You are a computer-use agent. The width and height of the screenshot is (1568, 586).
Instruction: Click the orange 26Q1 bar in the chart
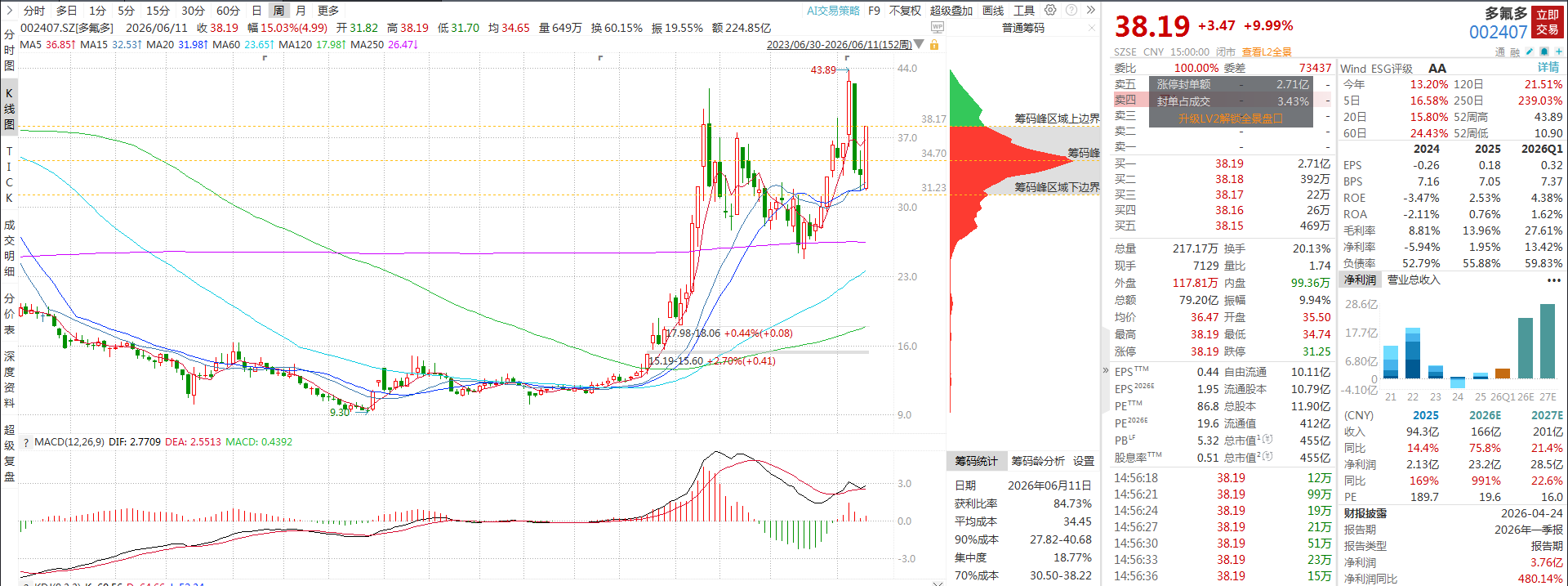click(x=1503, y=374)
